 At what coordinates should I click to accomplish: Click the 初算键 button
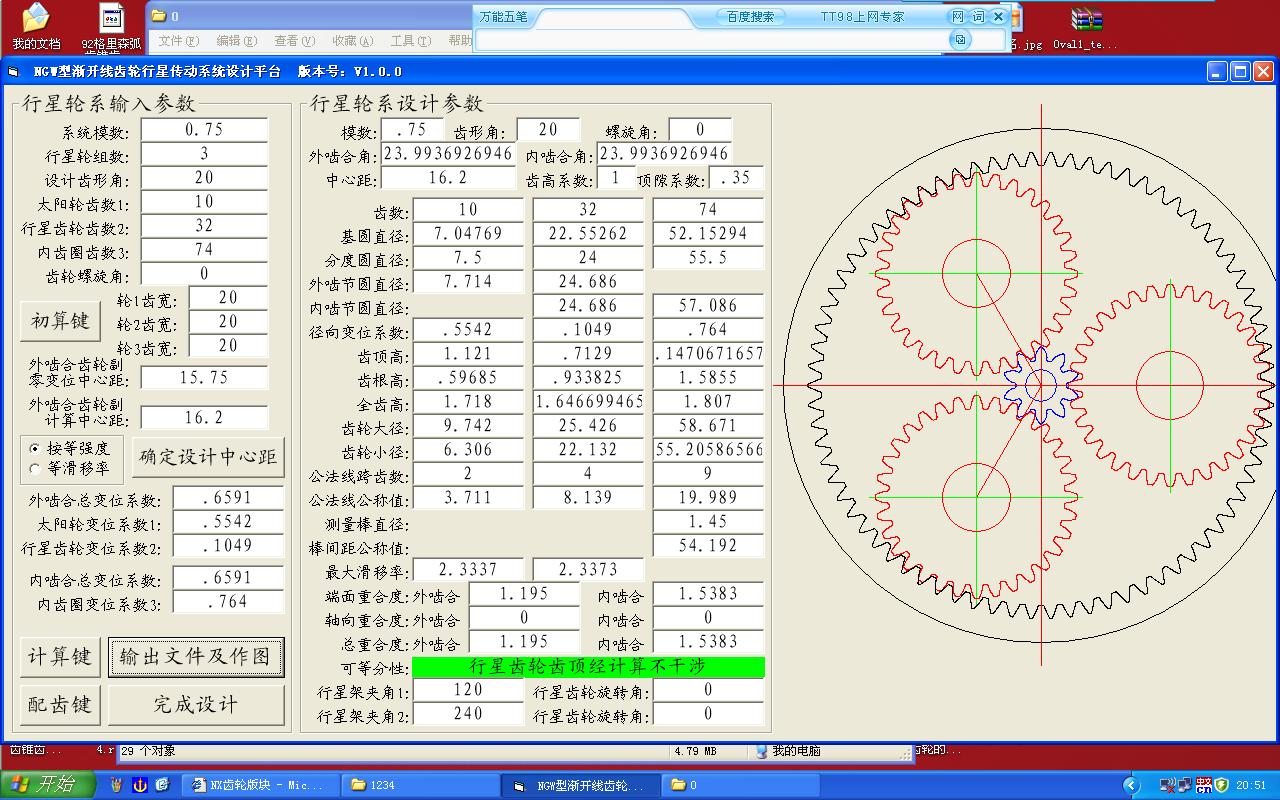[x=60, y=321]
